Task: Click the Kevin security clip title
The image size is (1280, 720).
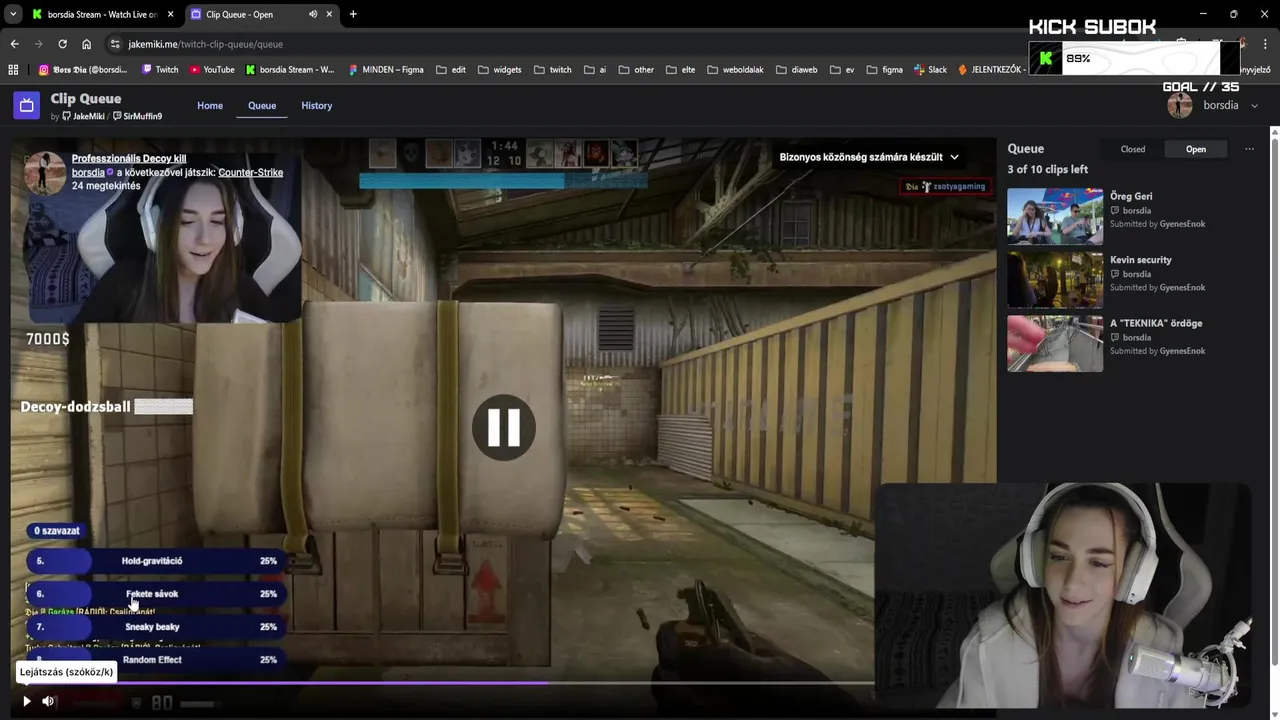Action: tap(1141, 260)
